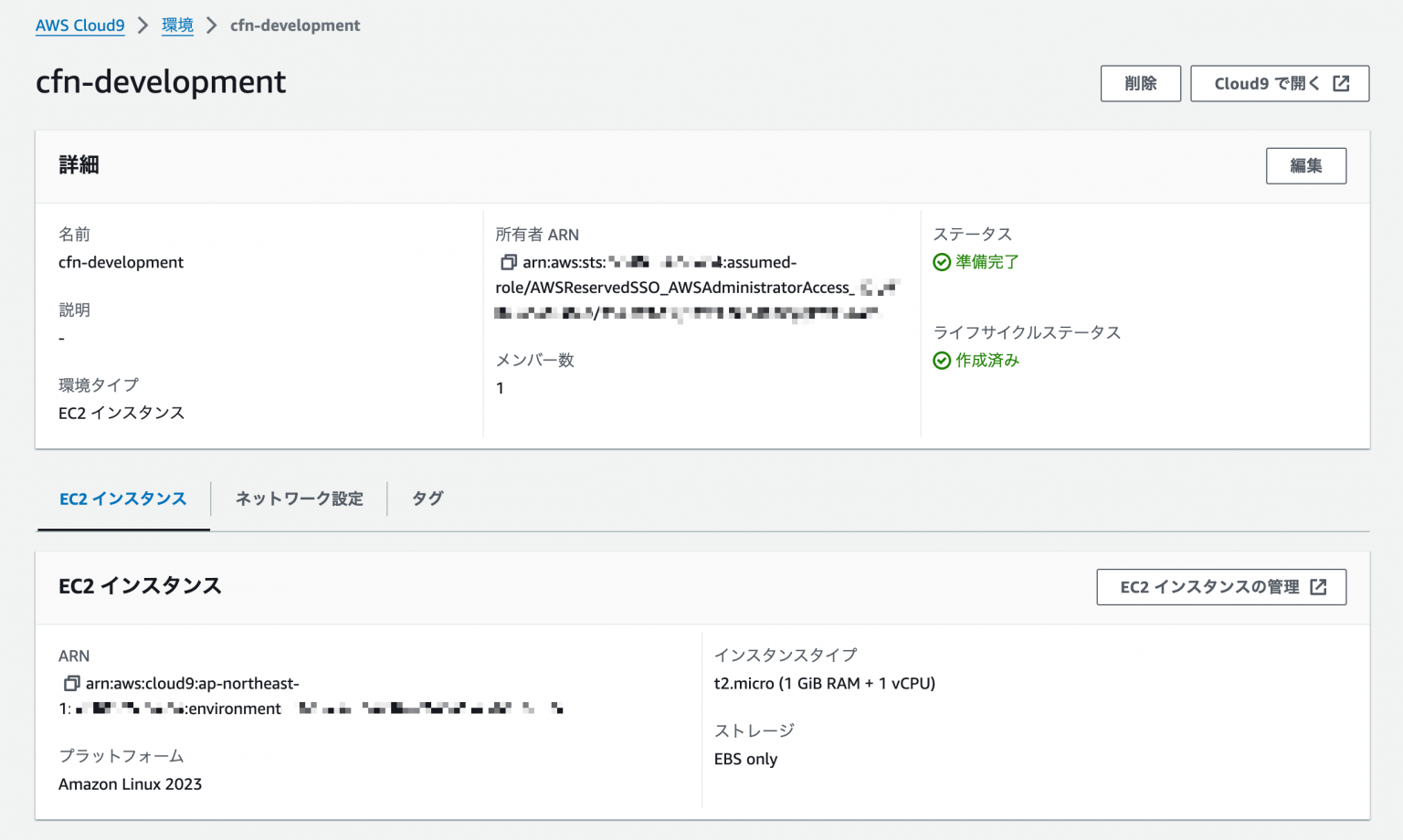Open the タグ tab
Screen dimensions: 1403x840
tap(426, 499)
